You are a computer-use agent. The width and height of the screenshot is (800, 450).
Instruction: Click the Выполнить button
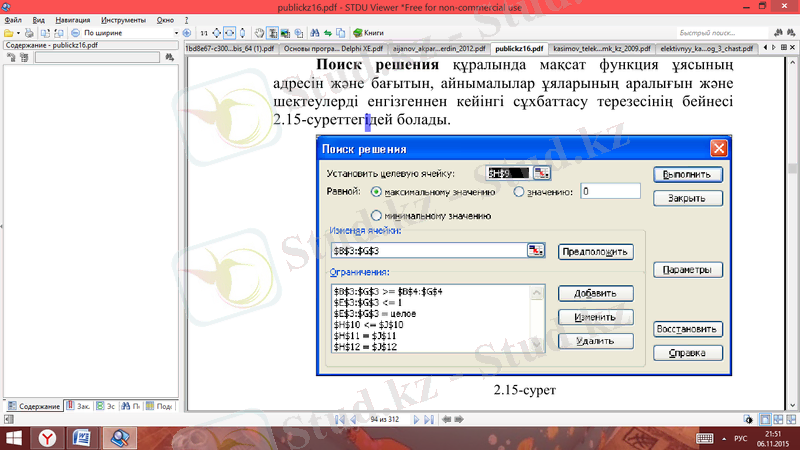click(x=687, y=173)
